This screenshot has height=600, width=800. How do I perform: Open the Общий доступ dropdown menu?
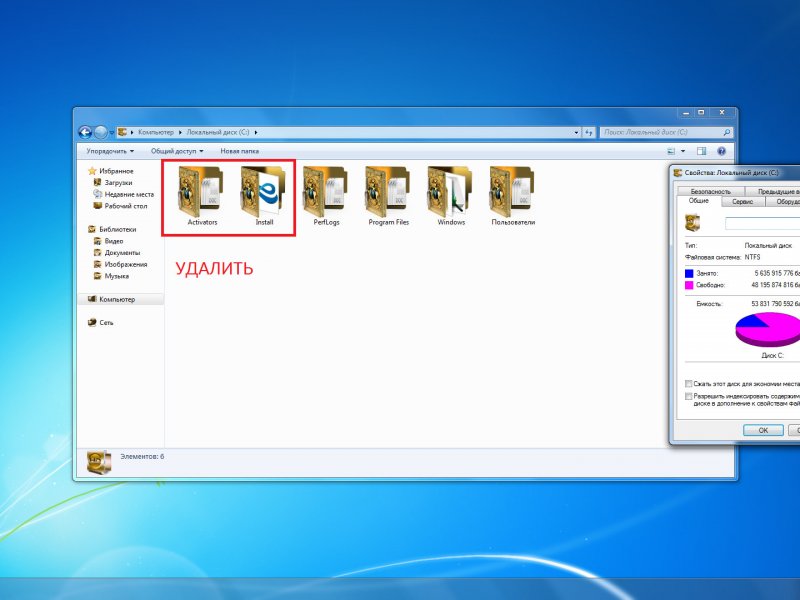click(177, 151)
